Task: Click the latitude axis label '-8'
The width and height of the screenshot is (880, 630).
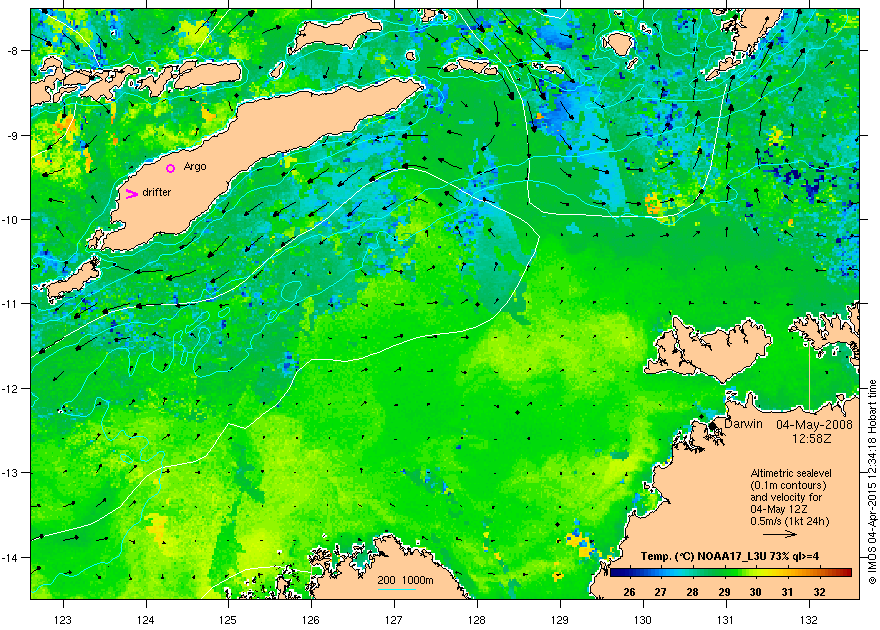Action: click(x=12, y=51)
